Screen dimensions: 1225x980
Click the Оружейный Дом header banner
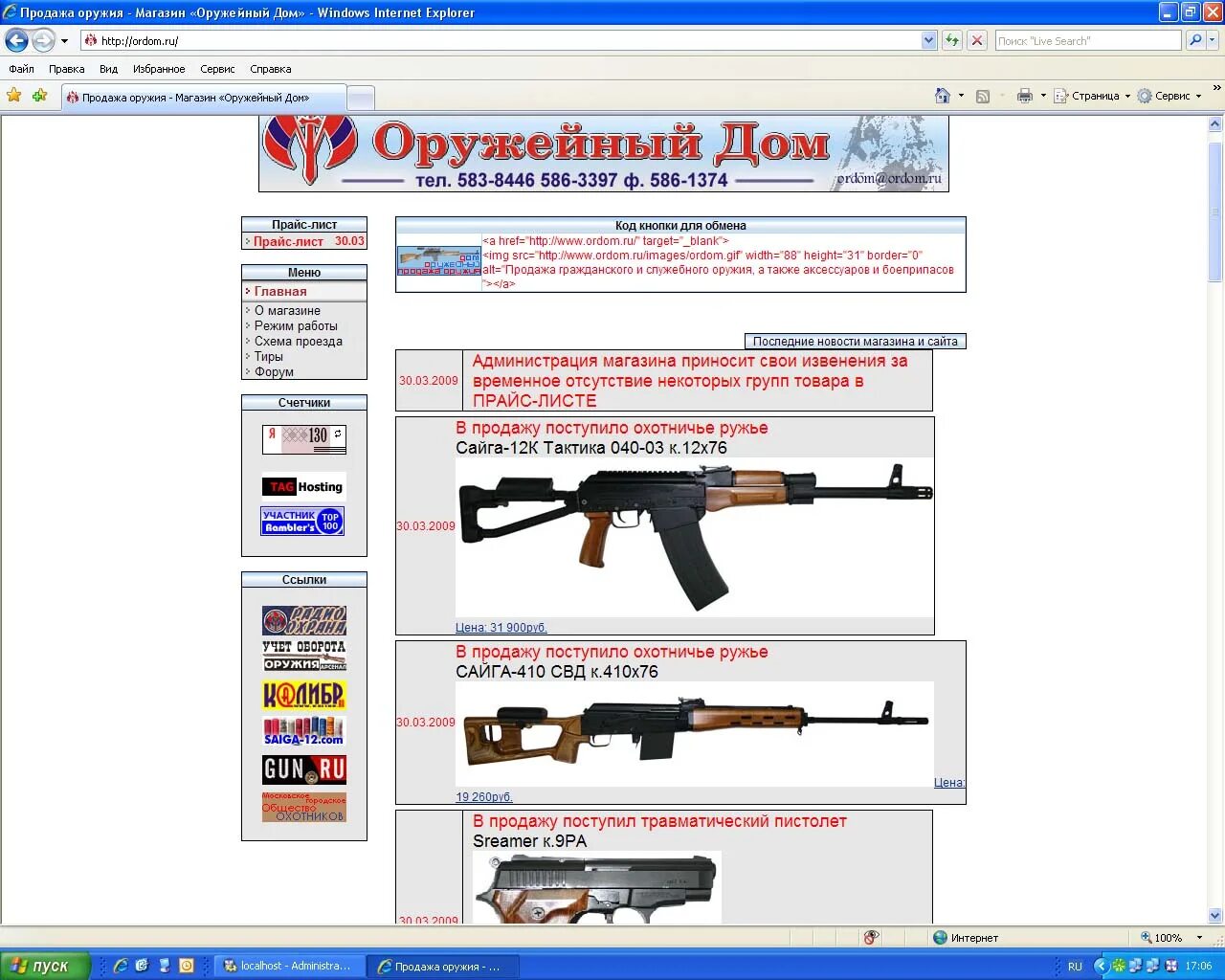point(604,154)
